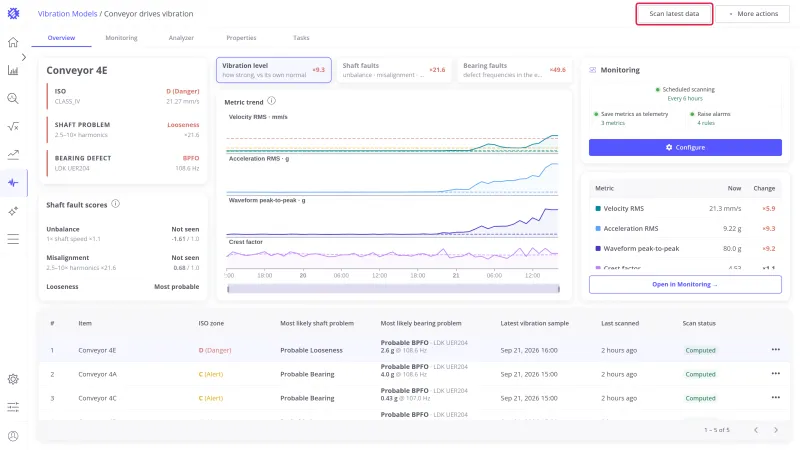The height and width of the screenshot is (450, 800).
Task: Click the Unbalance fault score row
Action: [x=122, y=234]
